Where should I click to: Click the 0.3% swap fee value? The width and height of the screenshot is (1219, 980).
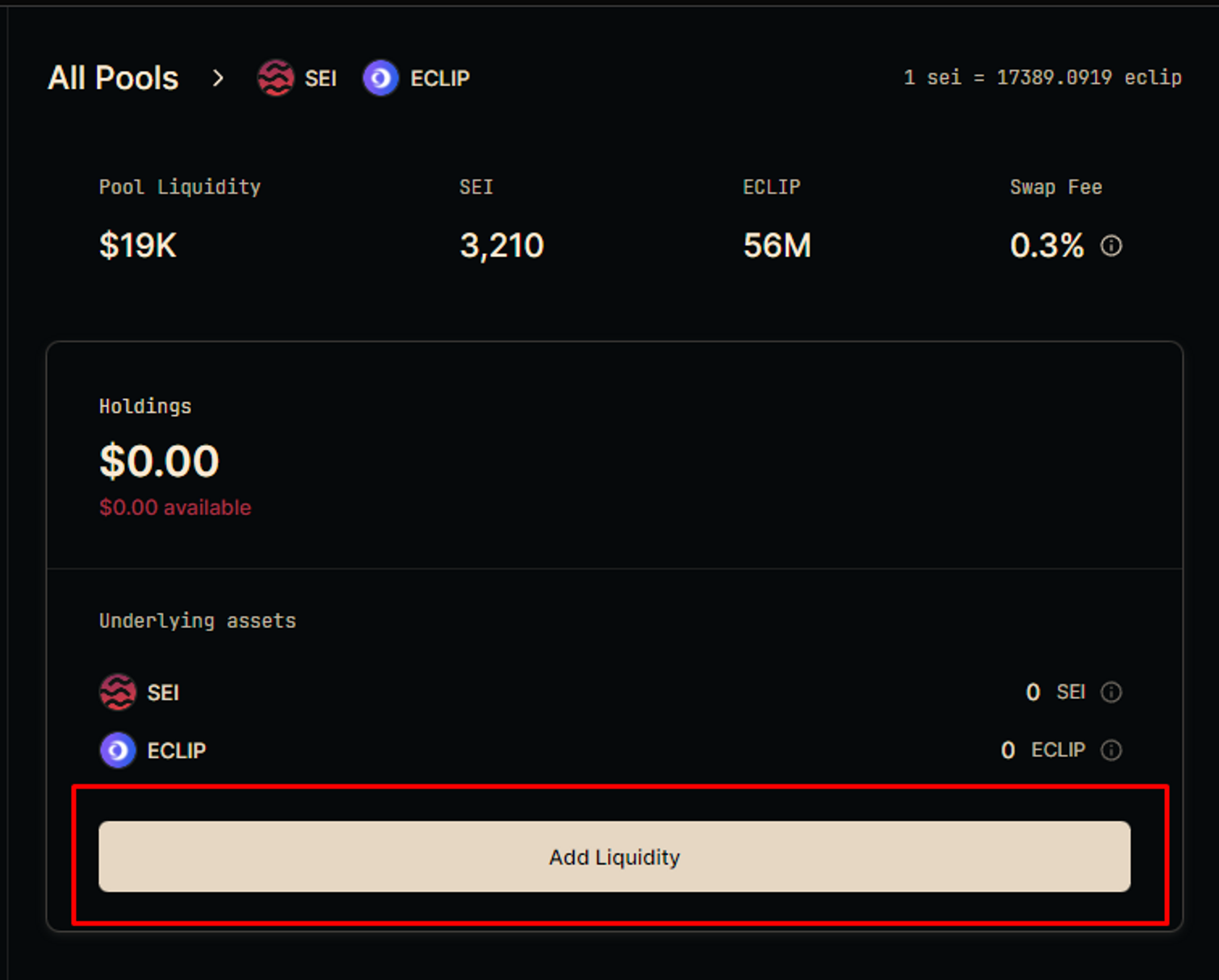[x=1046, y=245]
